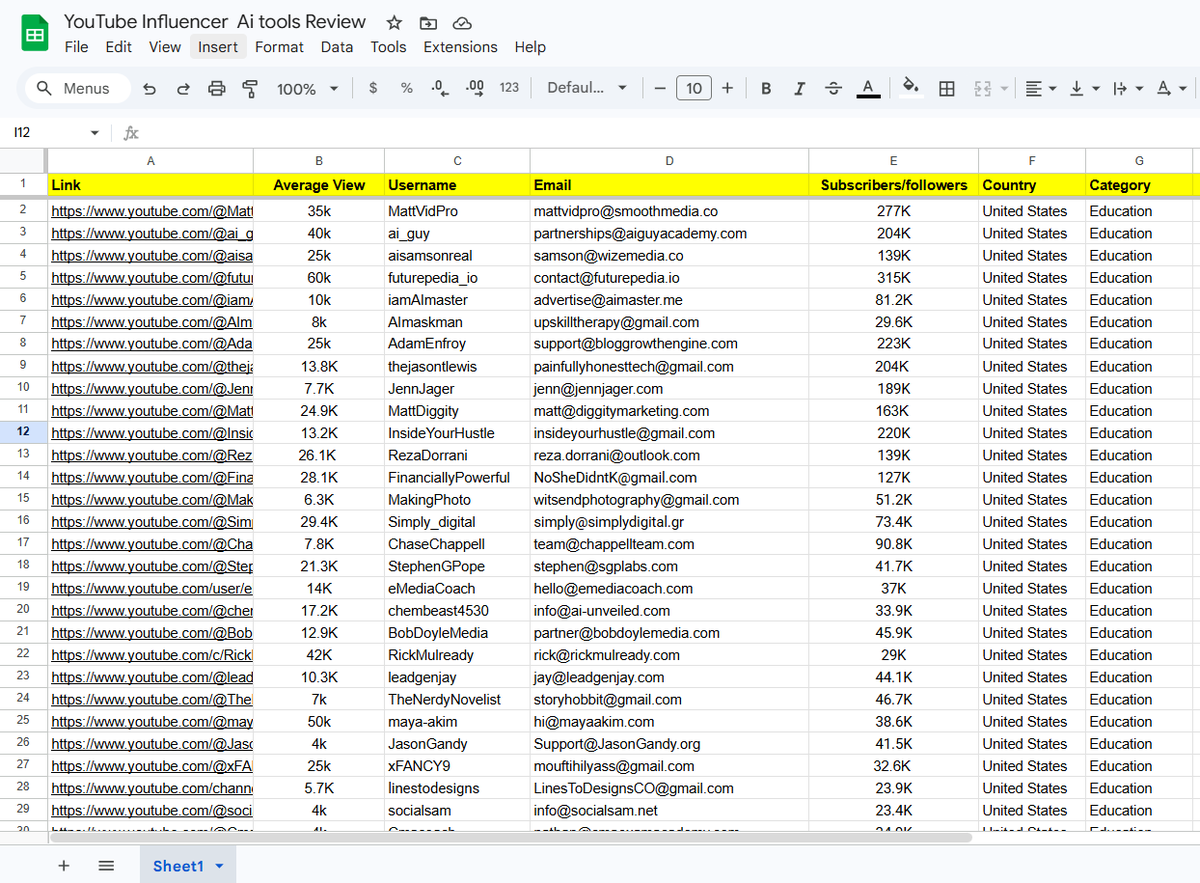Open the font family dropdown
The height and width of the screenshot is (883, 1200).
coord(587,88)
